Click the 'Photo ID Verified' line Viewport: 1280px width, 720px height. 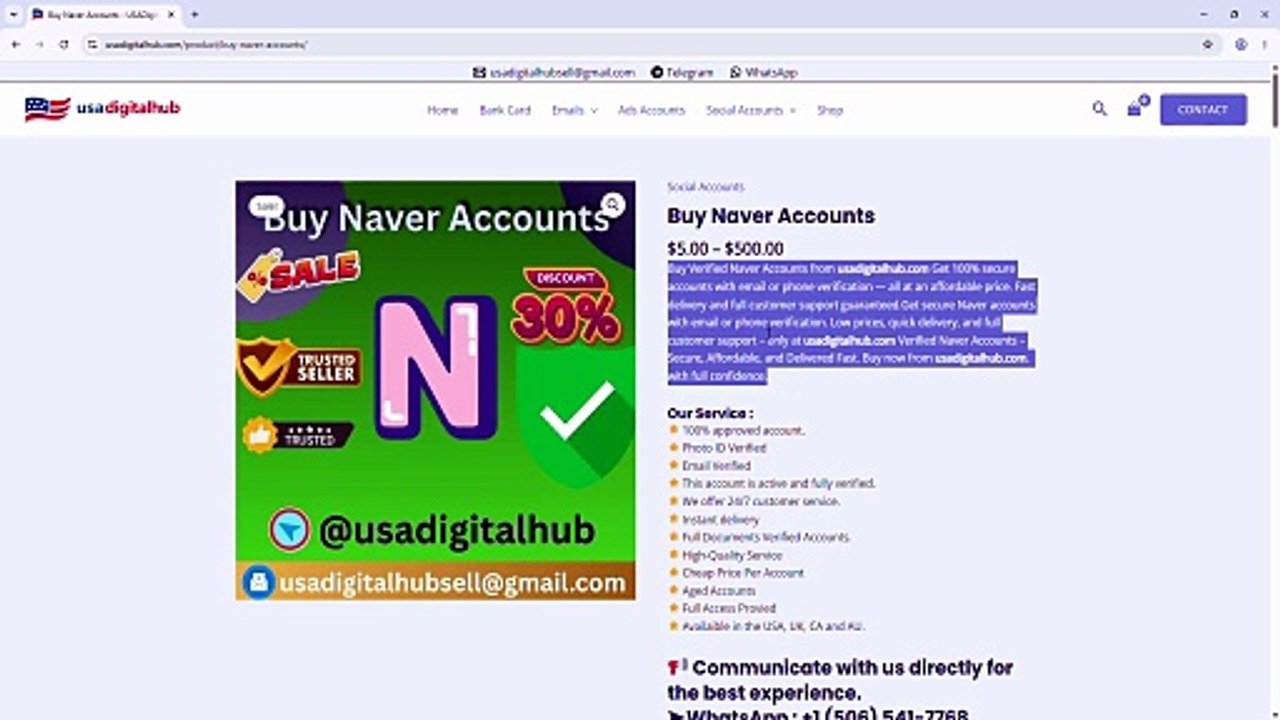click(x=723, y=448)
